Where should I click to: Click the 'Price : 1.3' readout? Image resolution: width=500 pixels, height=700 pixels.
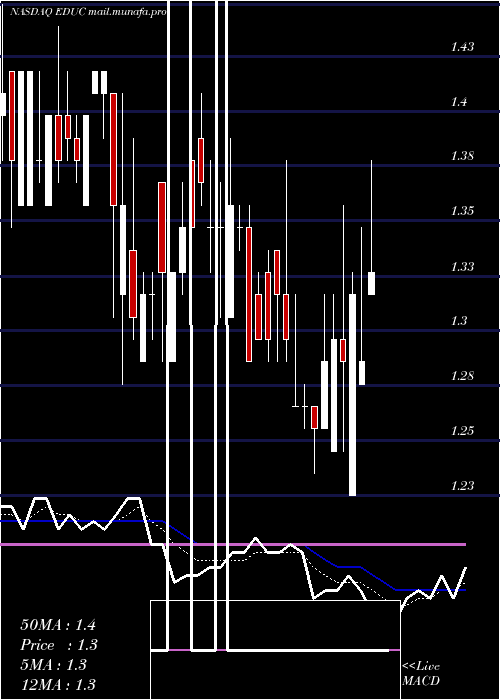[59, 645]
